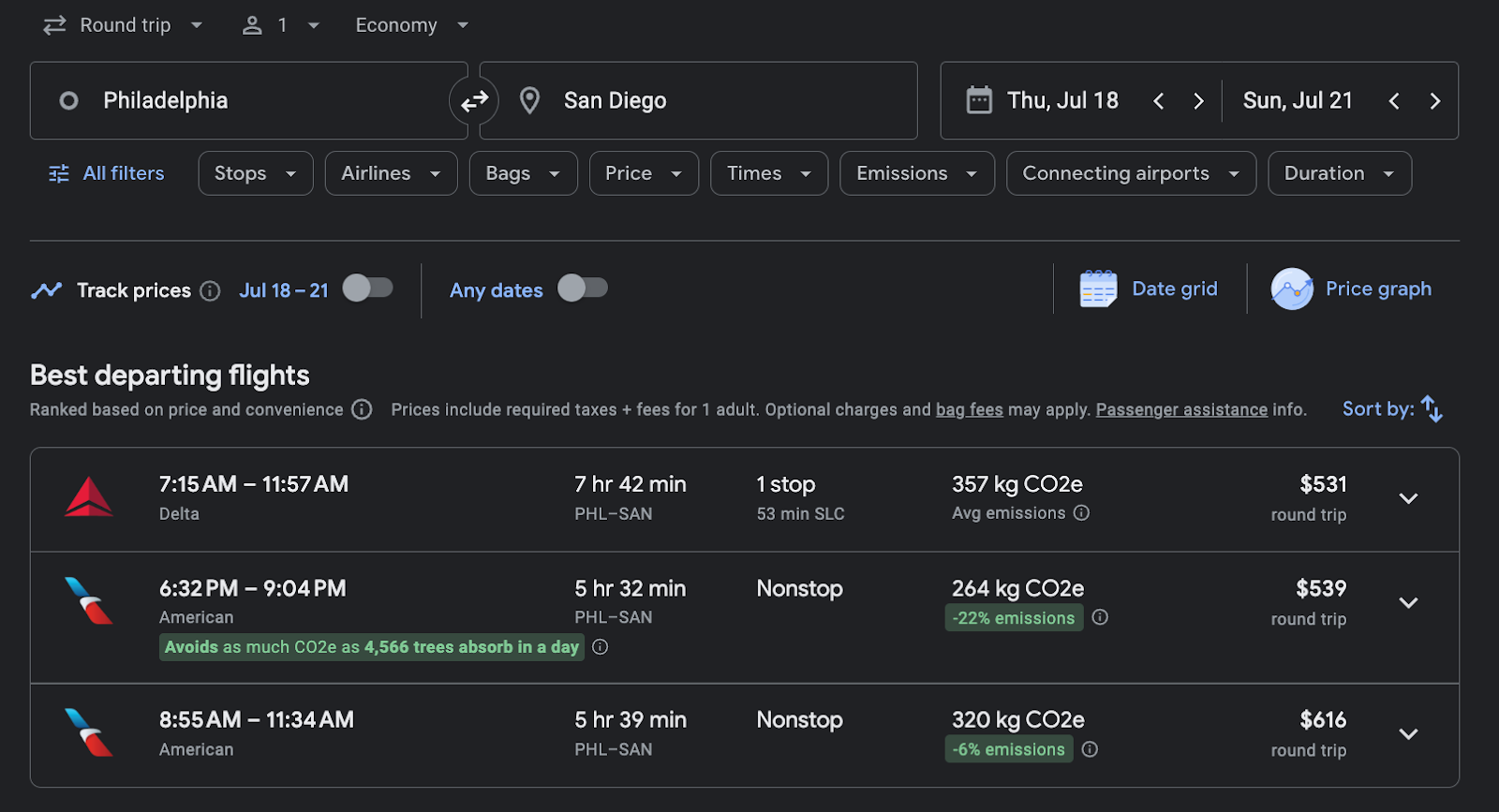
Task: Click the Jul 18 – 21 date label
Action: click(x=284, y=290)
